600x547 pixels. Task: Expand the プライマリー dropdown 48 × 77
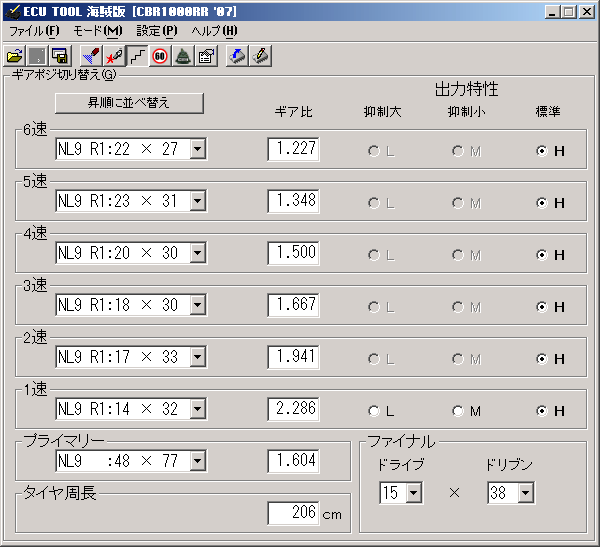pyautogui.click(x=198, y=461)
